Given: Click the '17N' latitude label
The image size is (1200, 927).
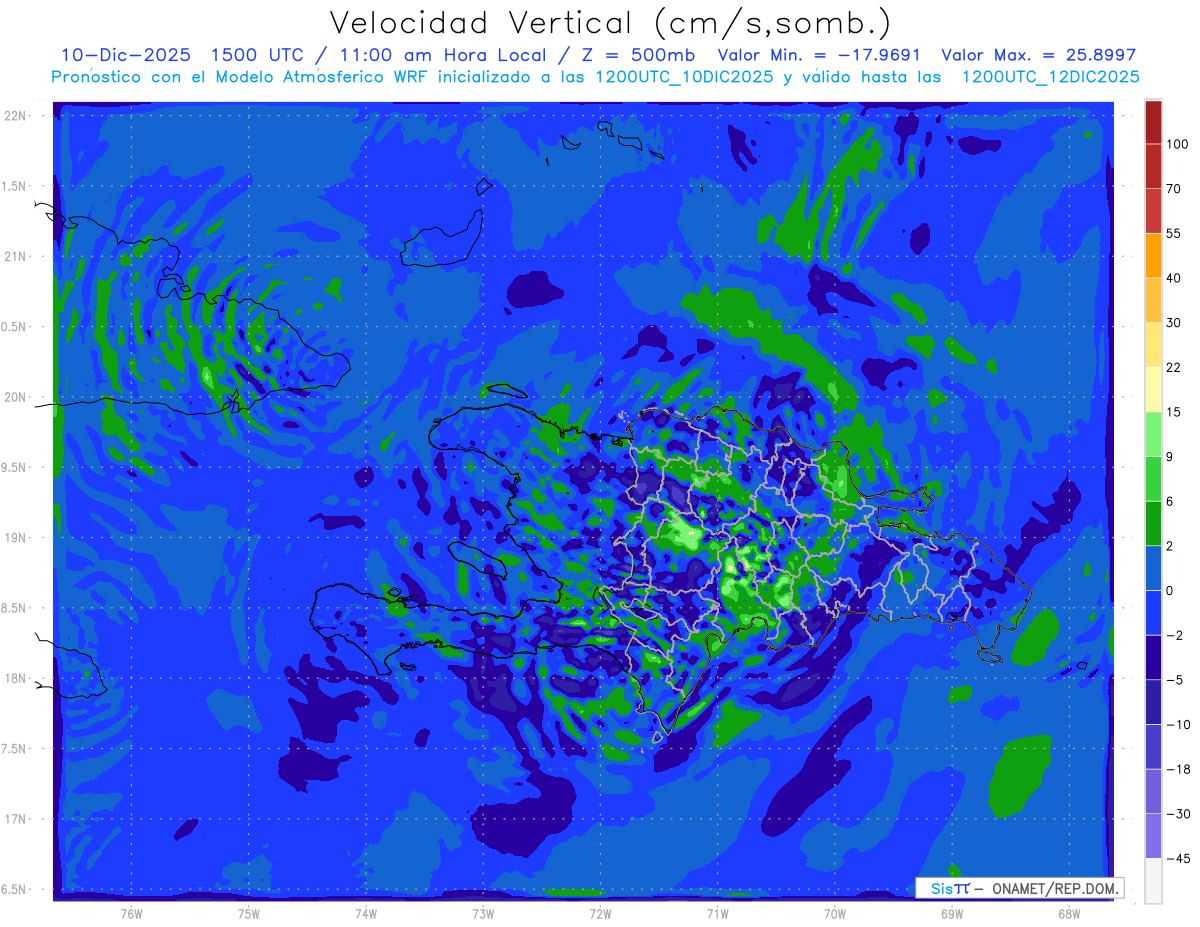Looking at the screenshot, I should [x=17, y=819].
